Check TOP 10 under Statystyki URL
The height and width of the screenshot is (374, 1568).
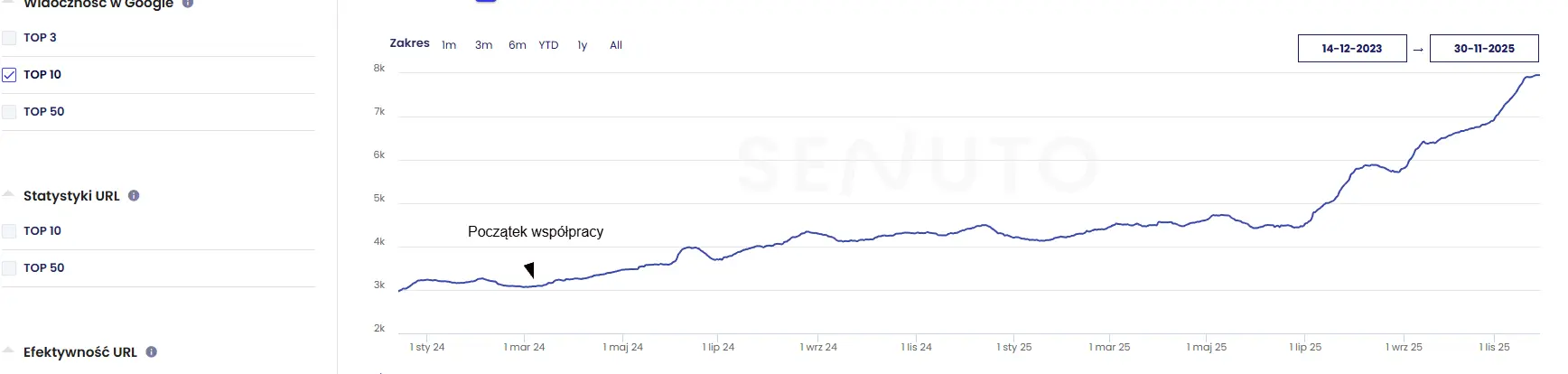coord(10,231)
